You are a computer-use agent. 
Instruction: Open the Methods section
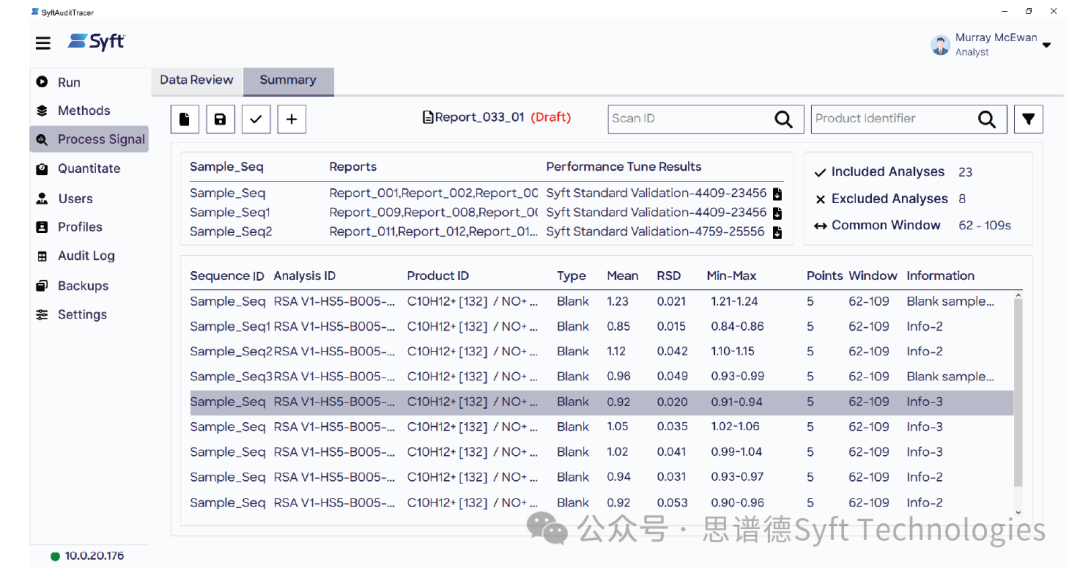84,111
